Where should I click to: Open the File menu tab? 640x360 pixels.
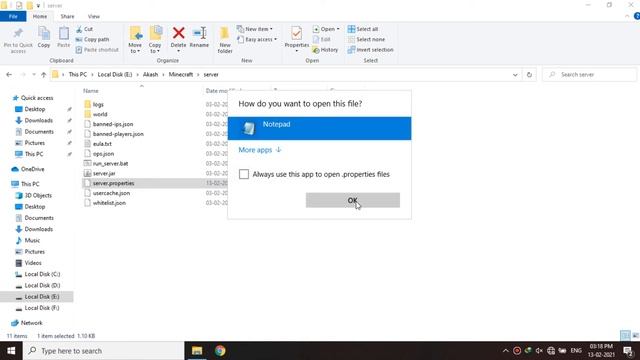point(13,16)
